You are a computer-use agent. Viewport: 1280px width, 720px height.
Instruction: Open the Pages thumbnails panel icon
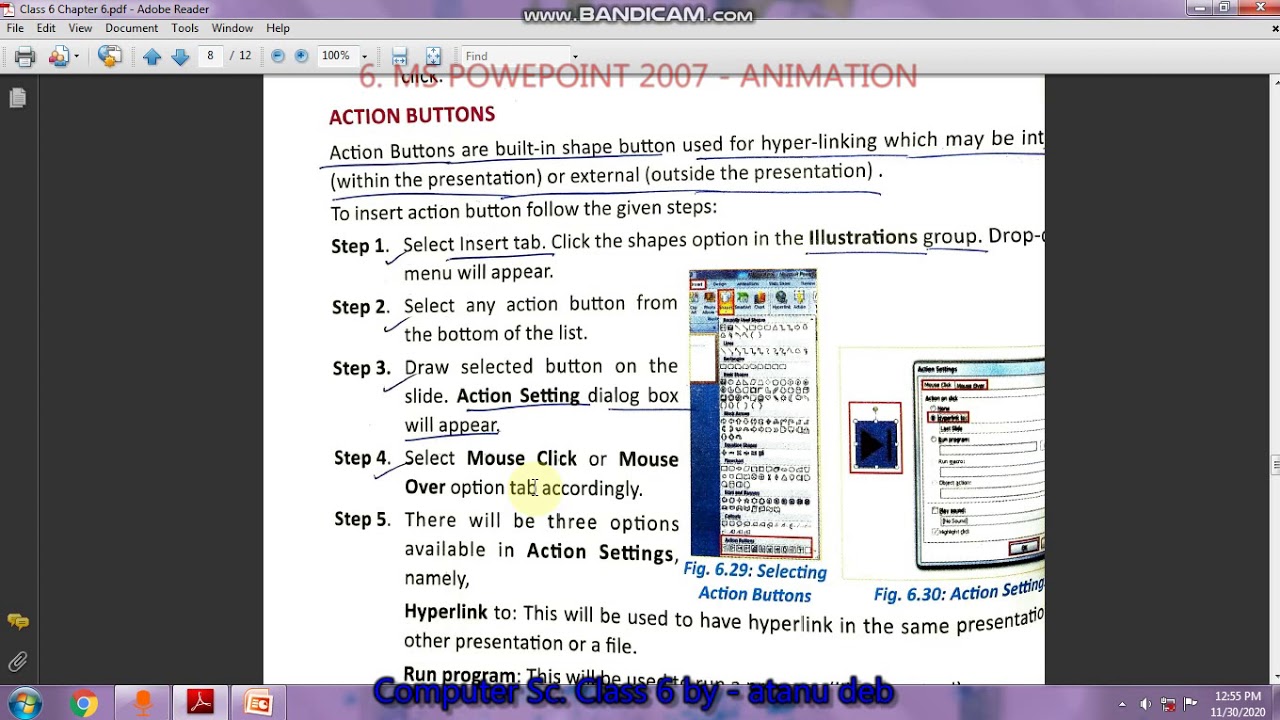click(x=17, y=98)
